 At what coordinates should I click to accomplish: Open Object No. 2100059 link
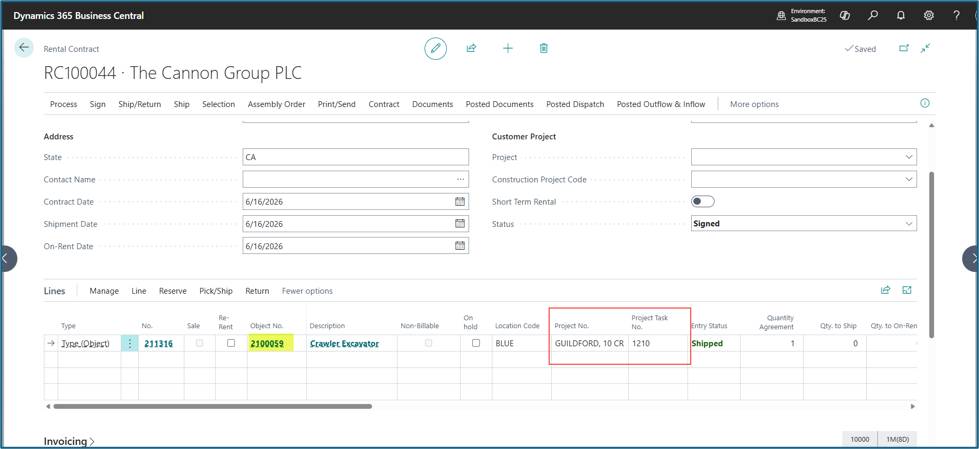pos(267,343)
